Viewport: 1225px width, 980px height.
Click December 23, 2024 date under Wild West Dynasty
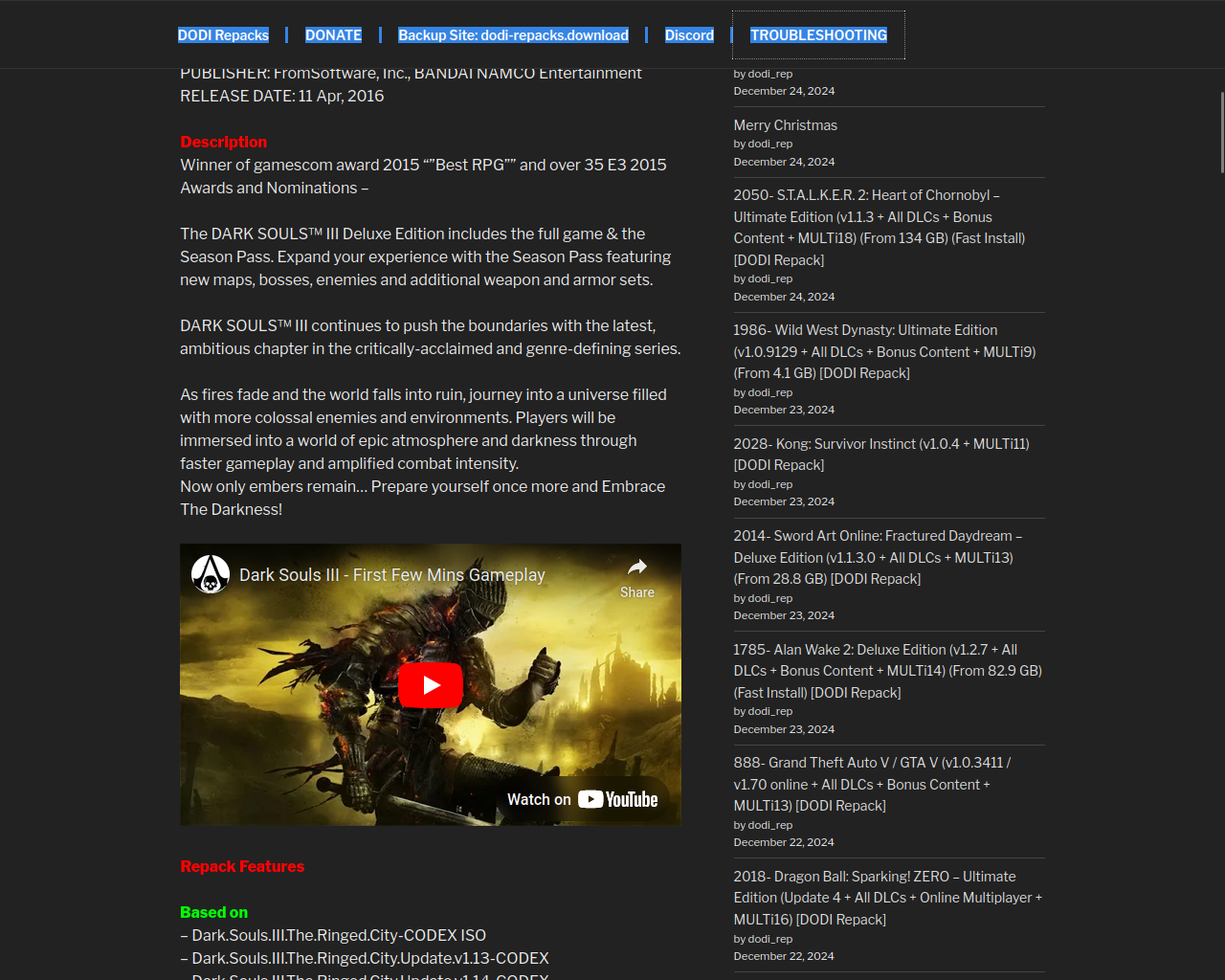pos(784,410)
